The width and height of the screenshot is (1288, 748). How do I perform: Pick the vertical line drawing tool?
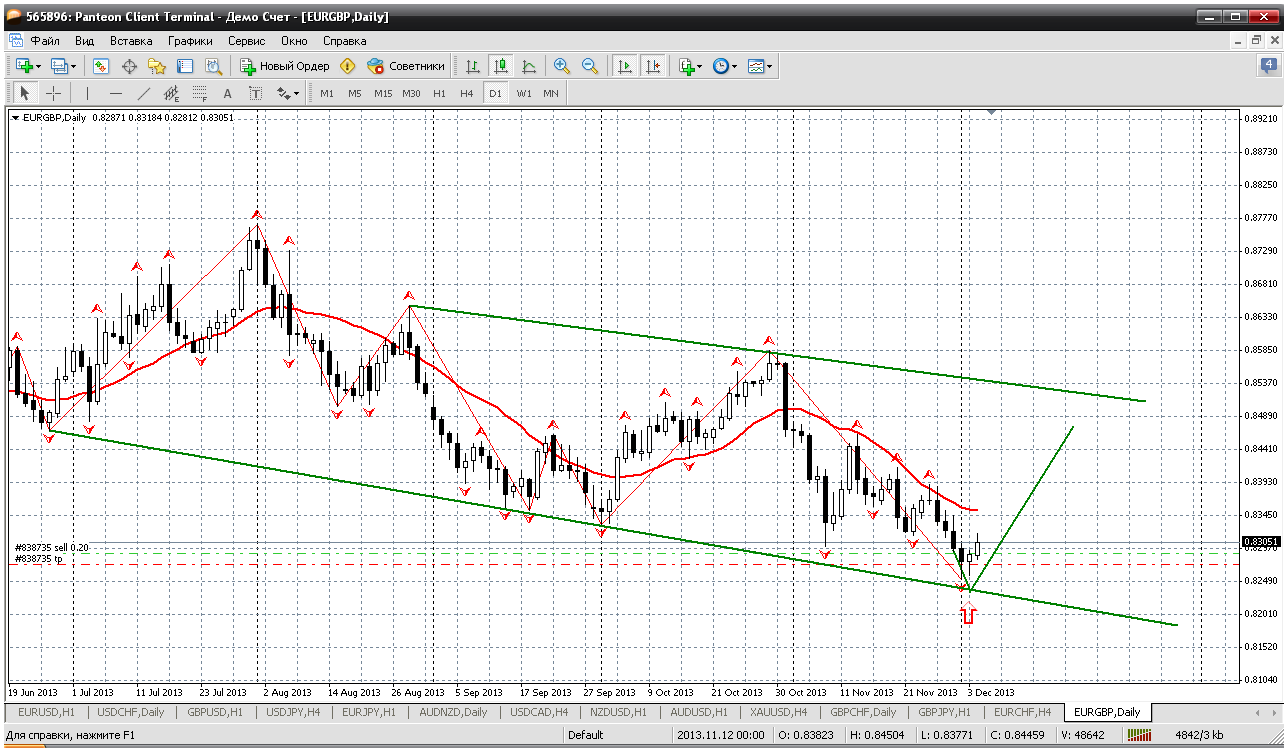tap(88, 93)
